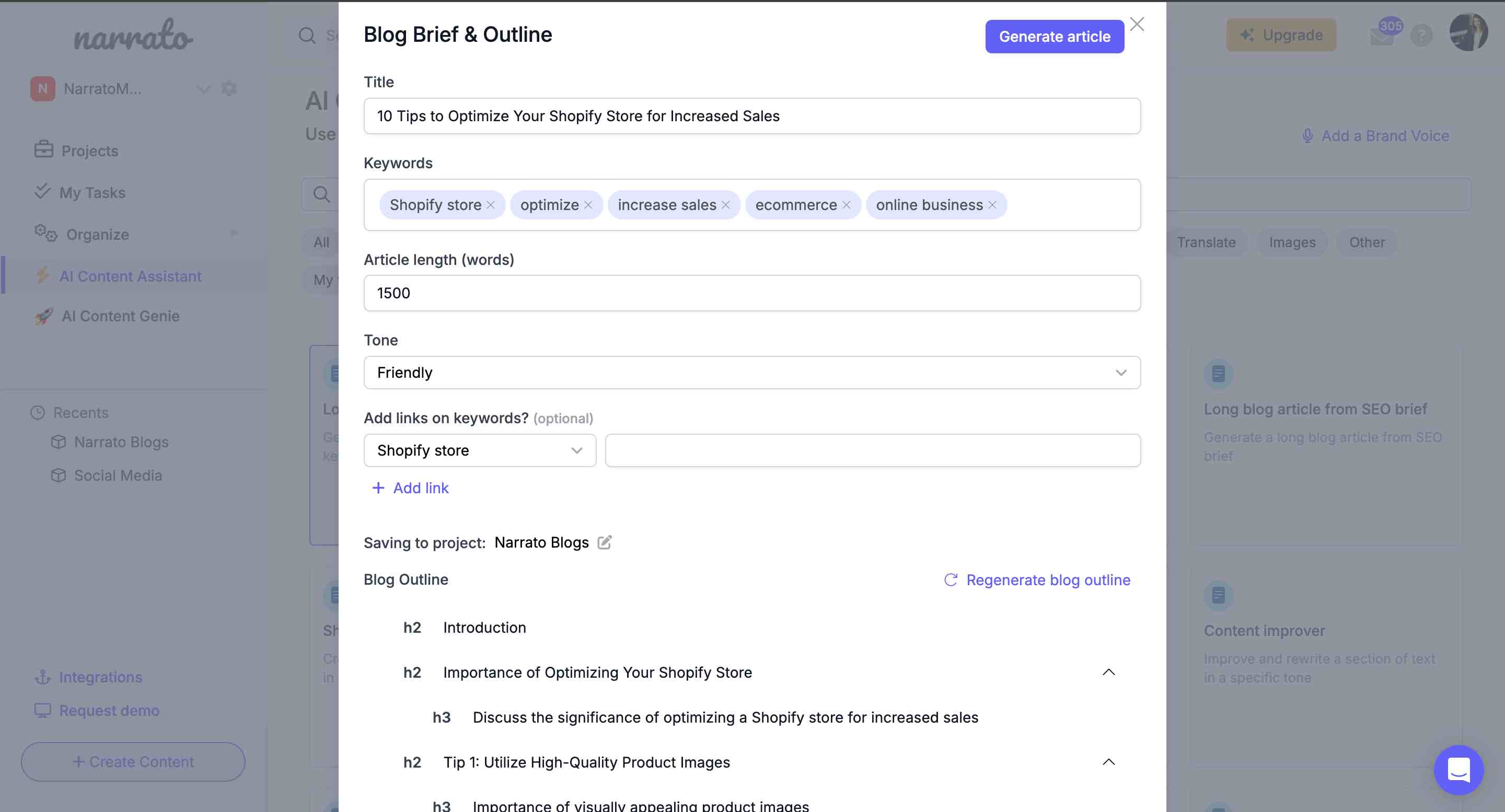Open Organize in the sidebar
This screenshot has height=812, width=1505.
pos(97,234)
